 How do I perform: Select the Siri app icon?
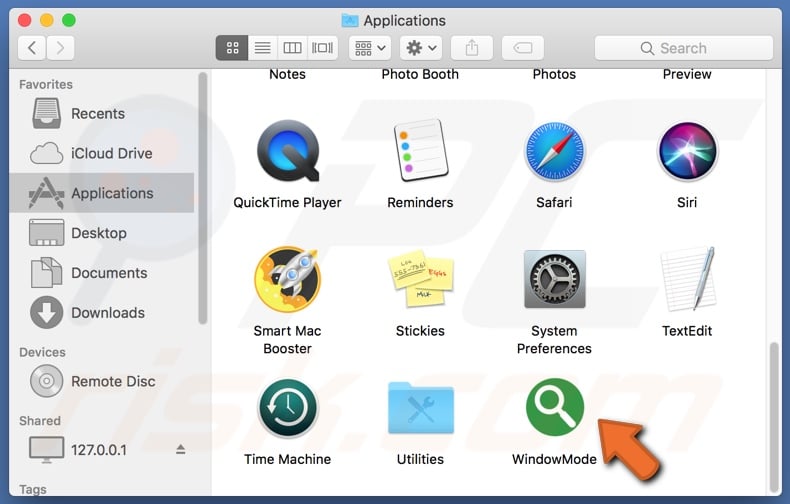coord(687,151)
